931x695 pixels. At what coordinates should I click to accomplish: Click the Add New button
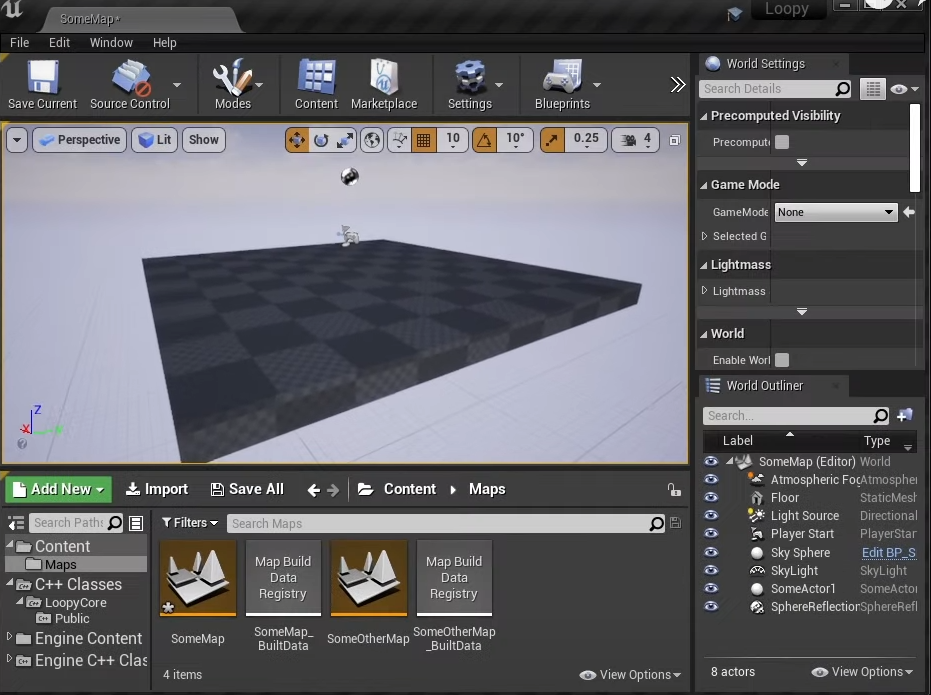click(x=59, y=489)
